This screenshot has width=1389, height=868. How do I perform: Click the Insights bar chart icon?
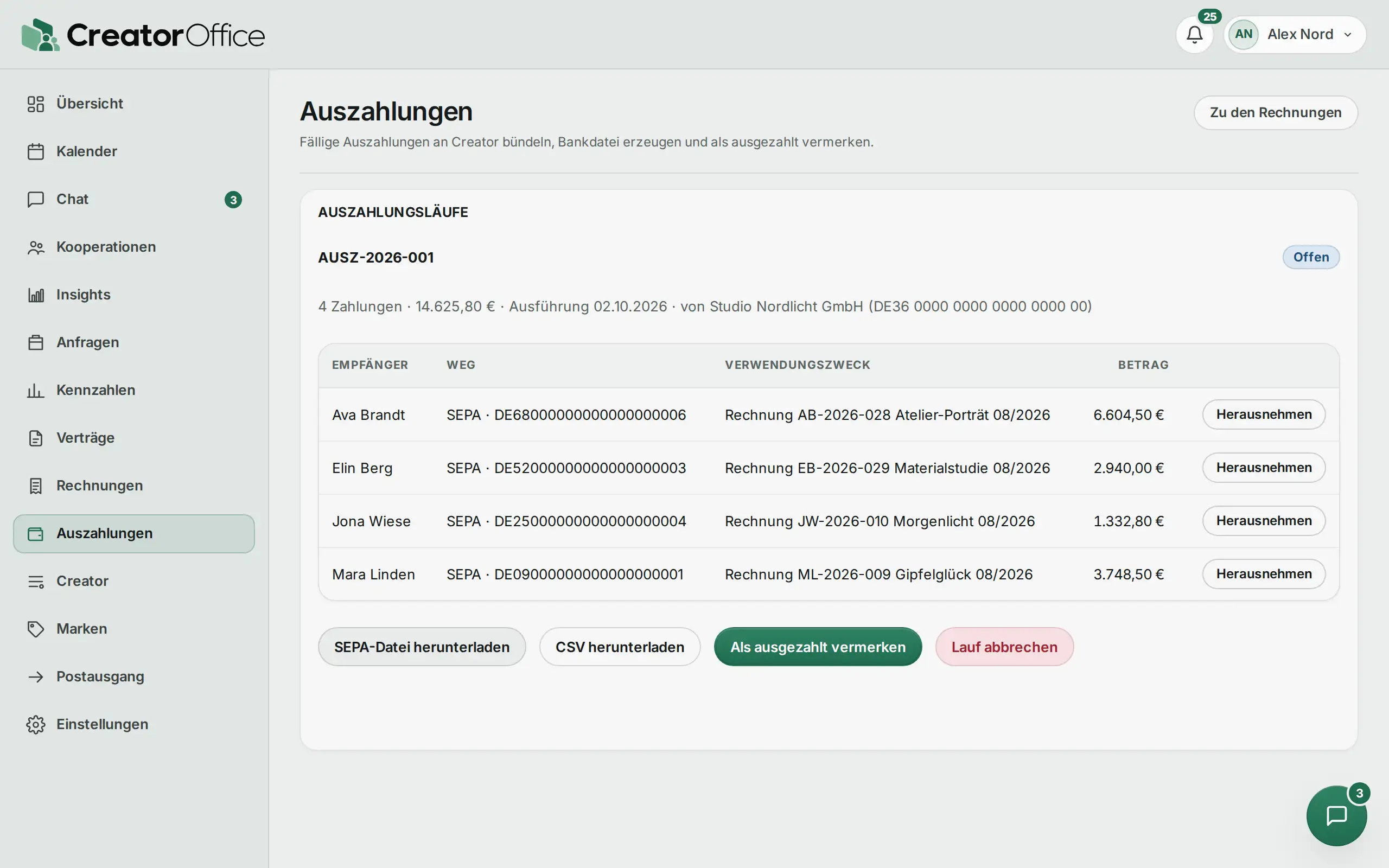pos(36,295)
